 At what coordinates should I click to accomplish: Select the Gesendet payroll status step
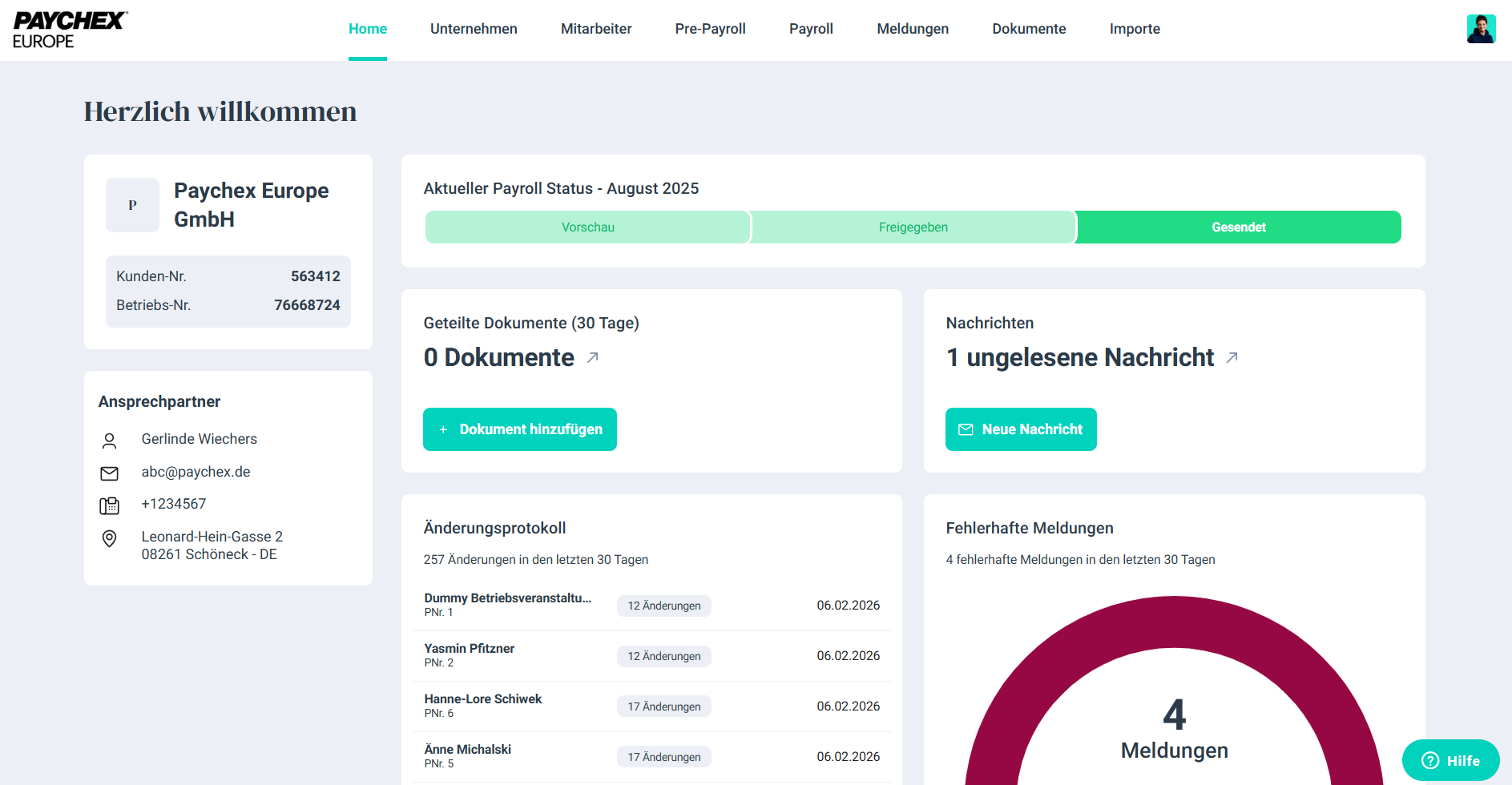(1238, 227)
